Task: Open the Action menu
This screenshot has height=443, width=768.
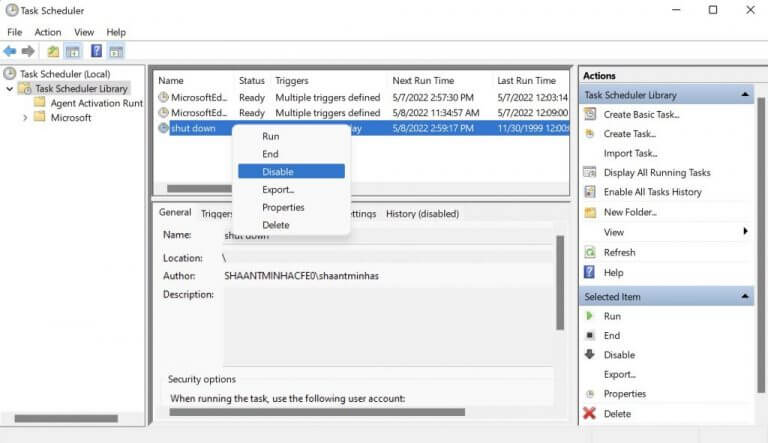Action: (48, 32)
